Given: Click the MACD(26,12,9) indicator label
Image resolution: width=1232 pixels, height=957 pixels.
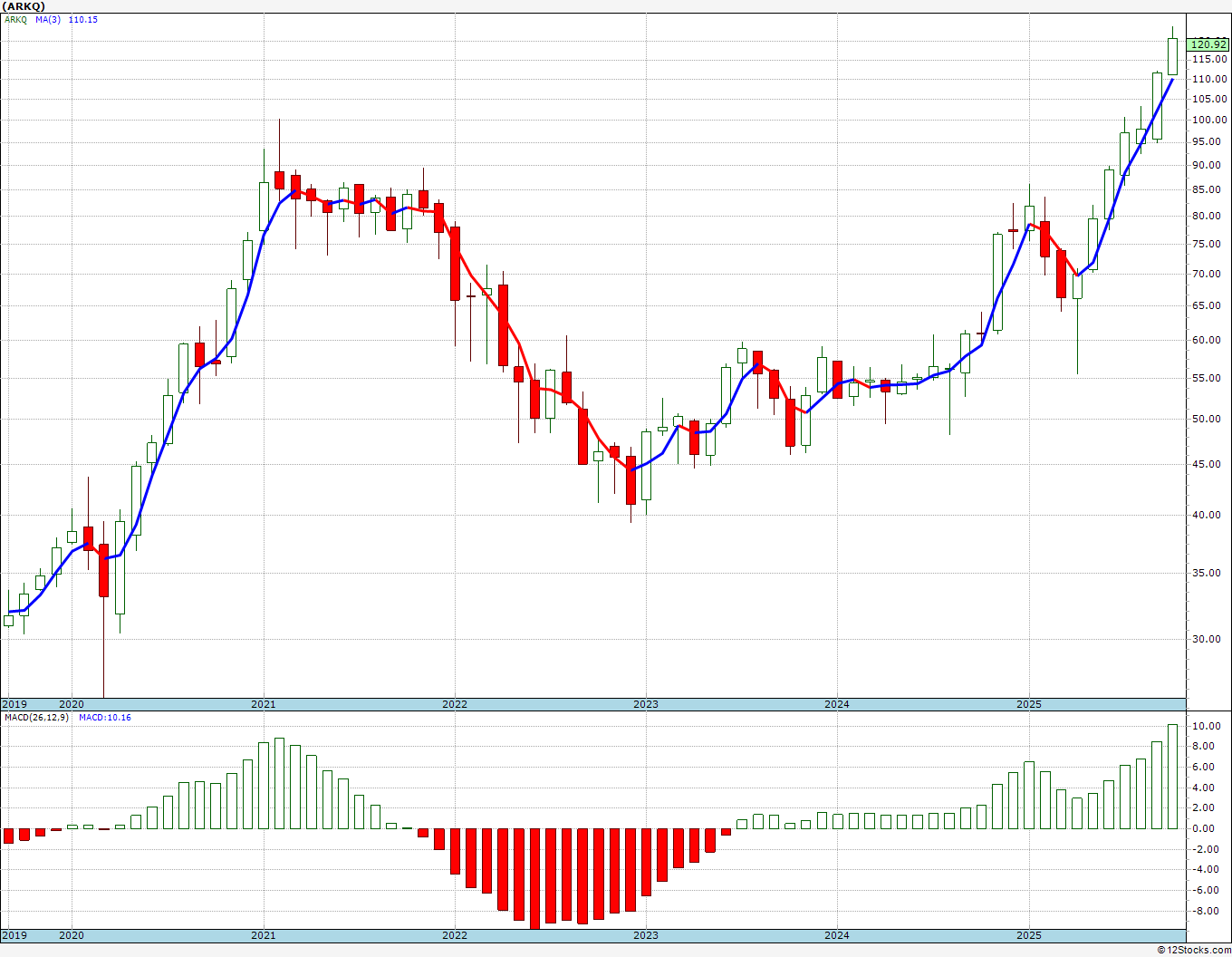Looking at the screenshot, I should point(36,718).
